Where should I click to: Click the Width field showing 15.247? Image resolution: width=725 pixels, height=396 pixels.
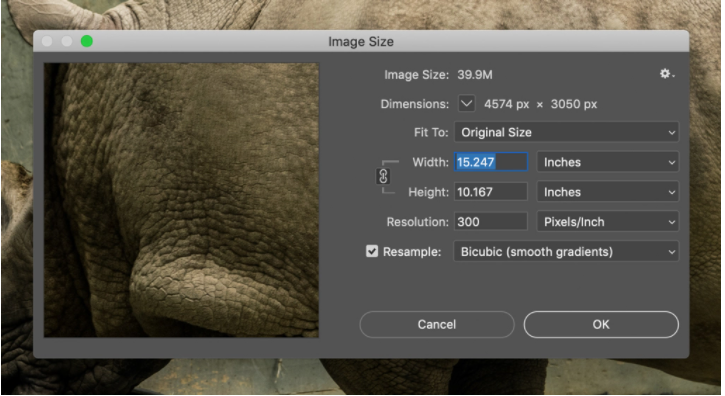tap(491, 162)
